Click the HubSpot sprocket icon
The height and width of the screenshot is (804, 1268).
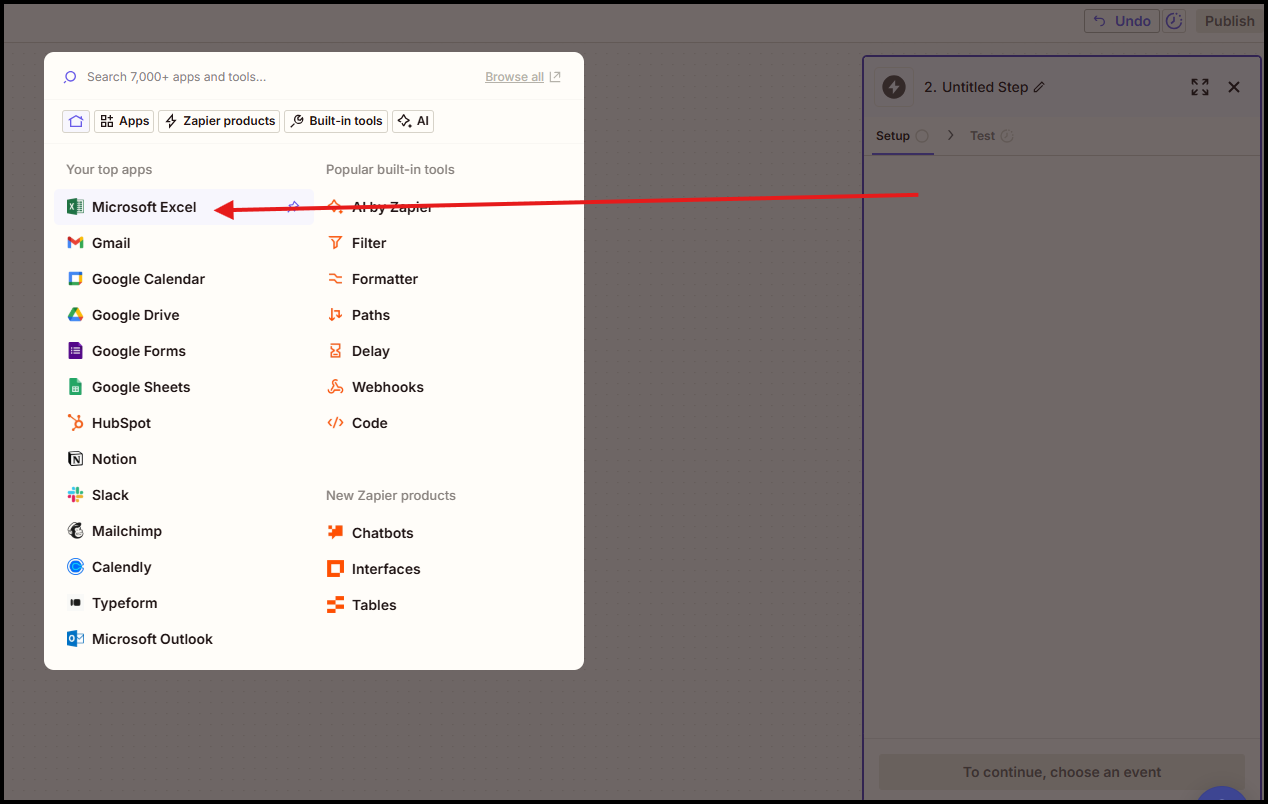[x=75, y=423]
